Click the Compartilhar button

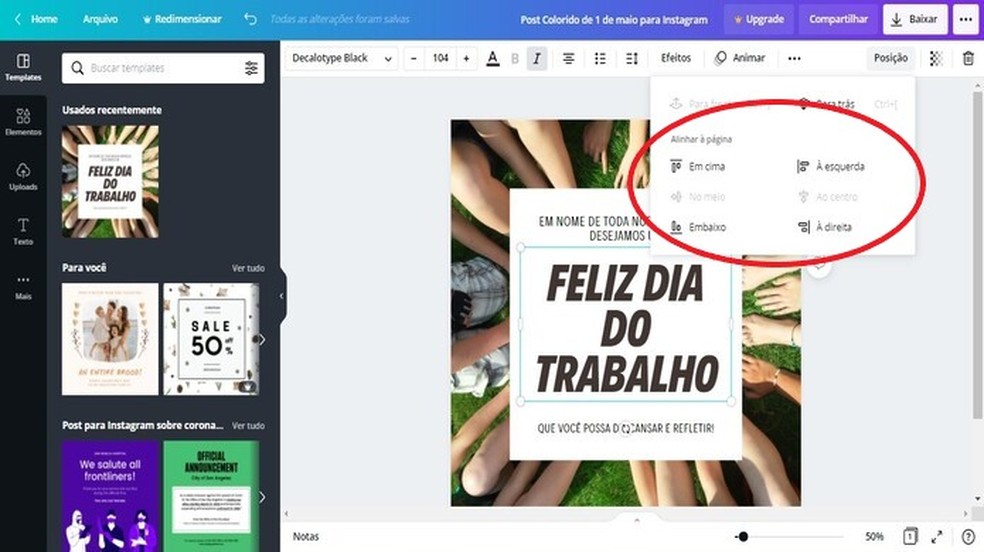pos(838,19)
